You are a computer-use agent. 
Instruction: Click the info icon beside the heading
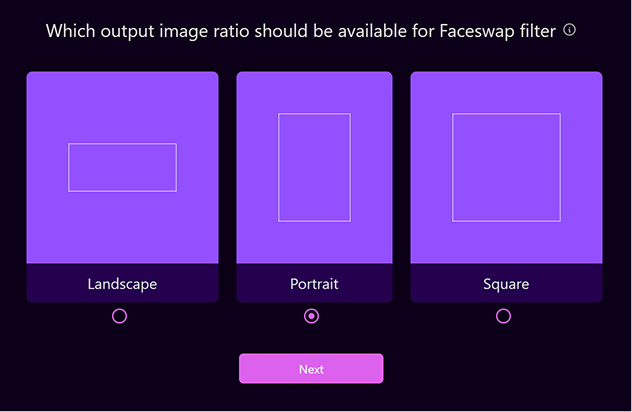click(570, 30)
